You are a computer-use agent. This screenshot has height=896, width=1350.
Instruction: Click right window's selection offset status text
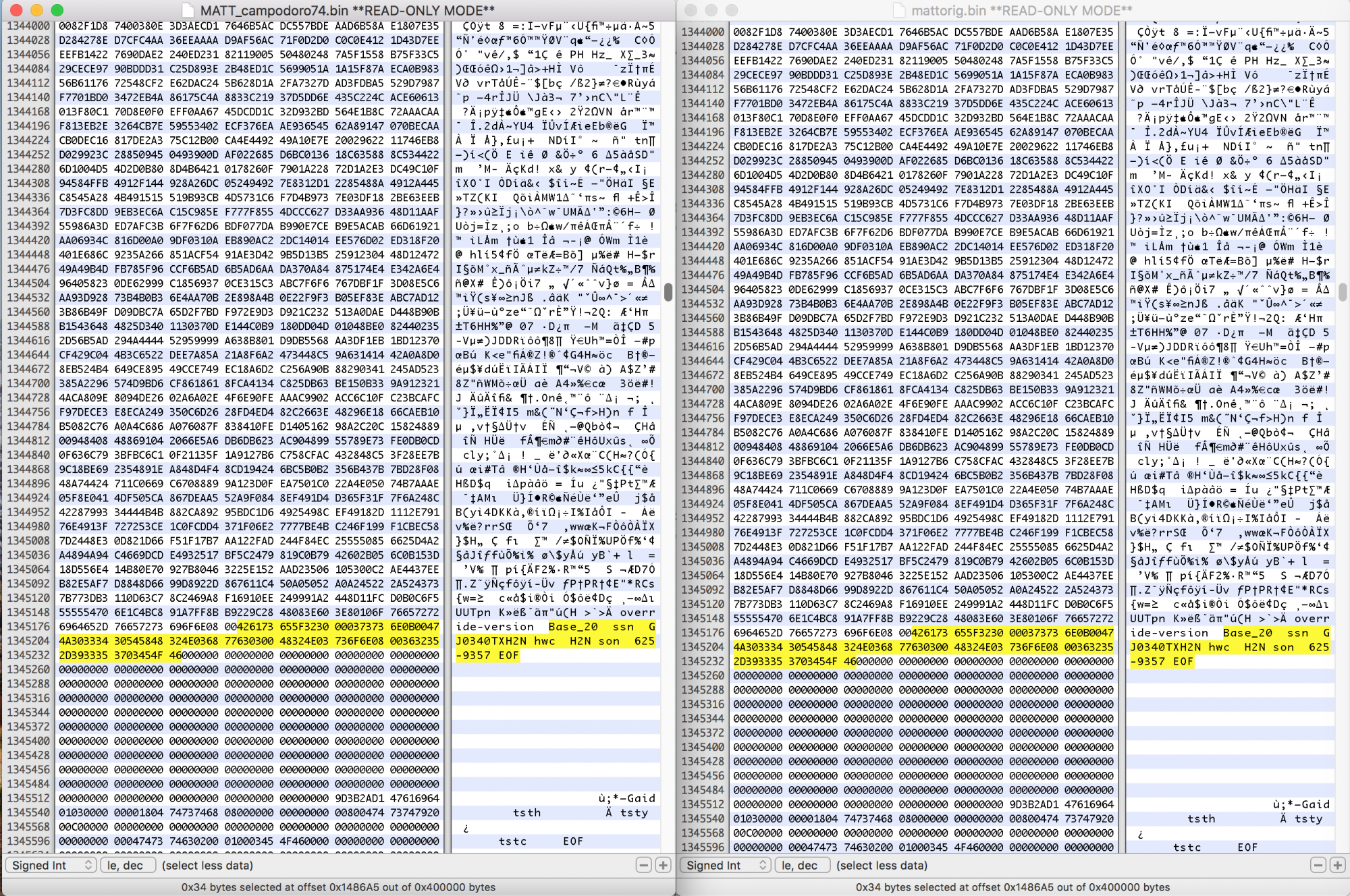[1013, 887]
